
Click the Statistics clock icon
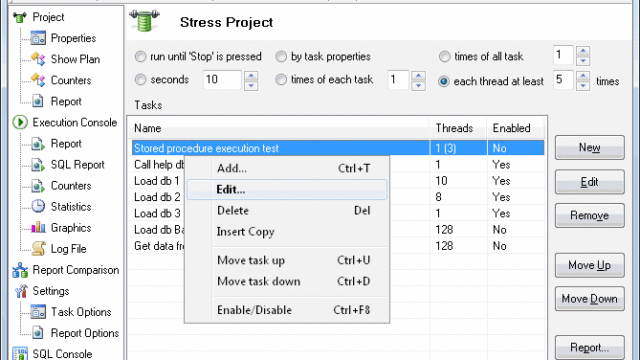point(38,207)
